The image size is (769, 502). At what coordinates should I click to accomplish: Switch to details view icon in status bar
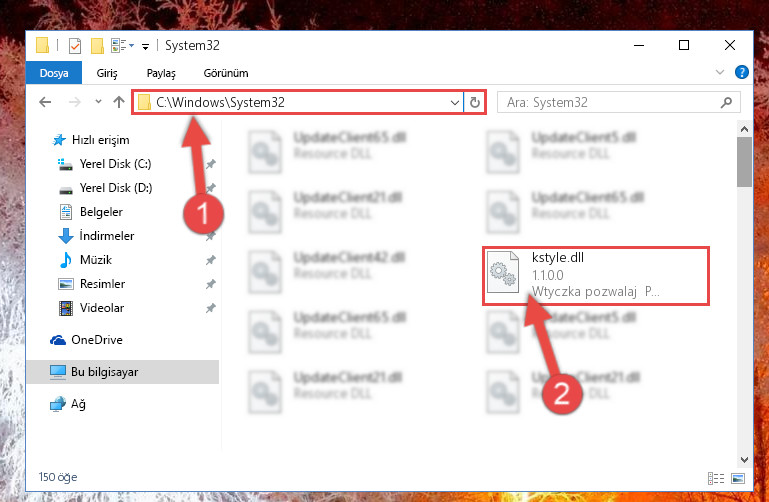pyautogui.click(x=716, y=478)
